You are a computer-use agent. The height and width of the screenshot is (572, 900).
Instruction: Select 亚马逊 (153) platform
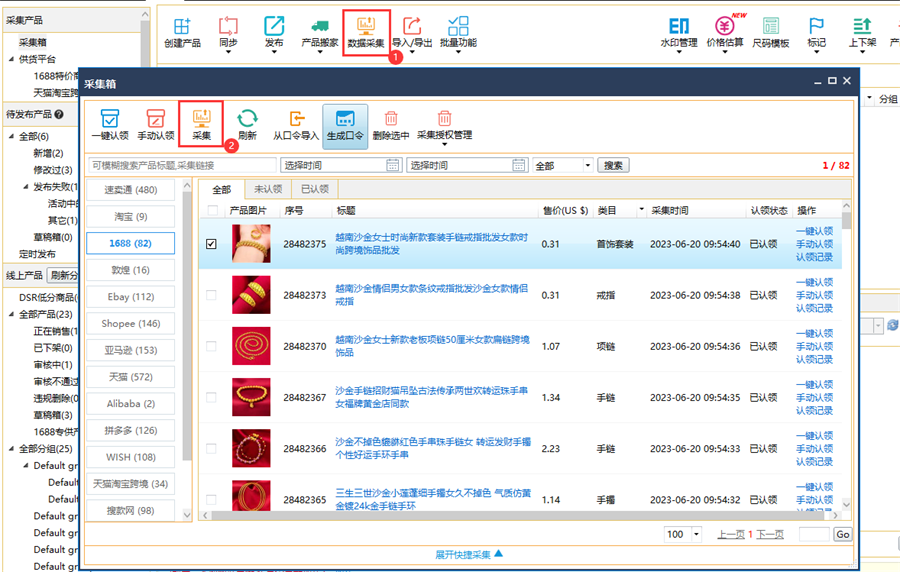point(130,350)
